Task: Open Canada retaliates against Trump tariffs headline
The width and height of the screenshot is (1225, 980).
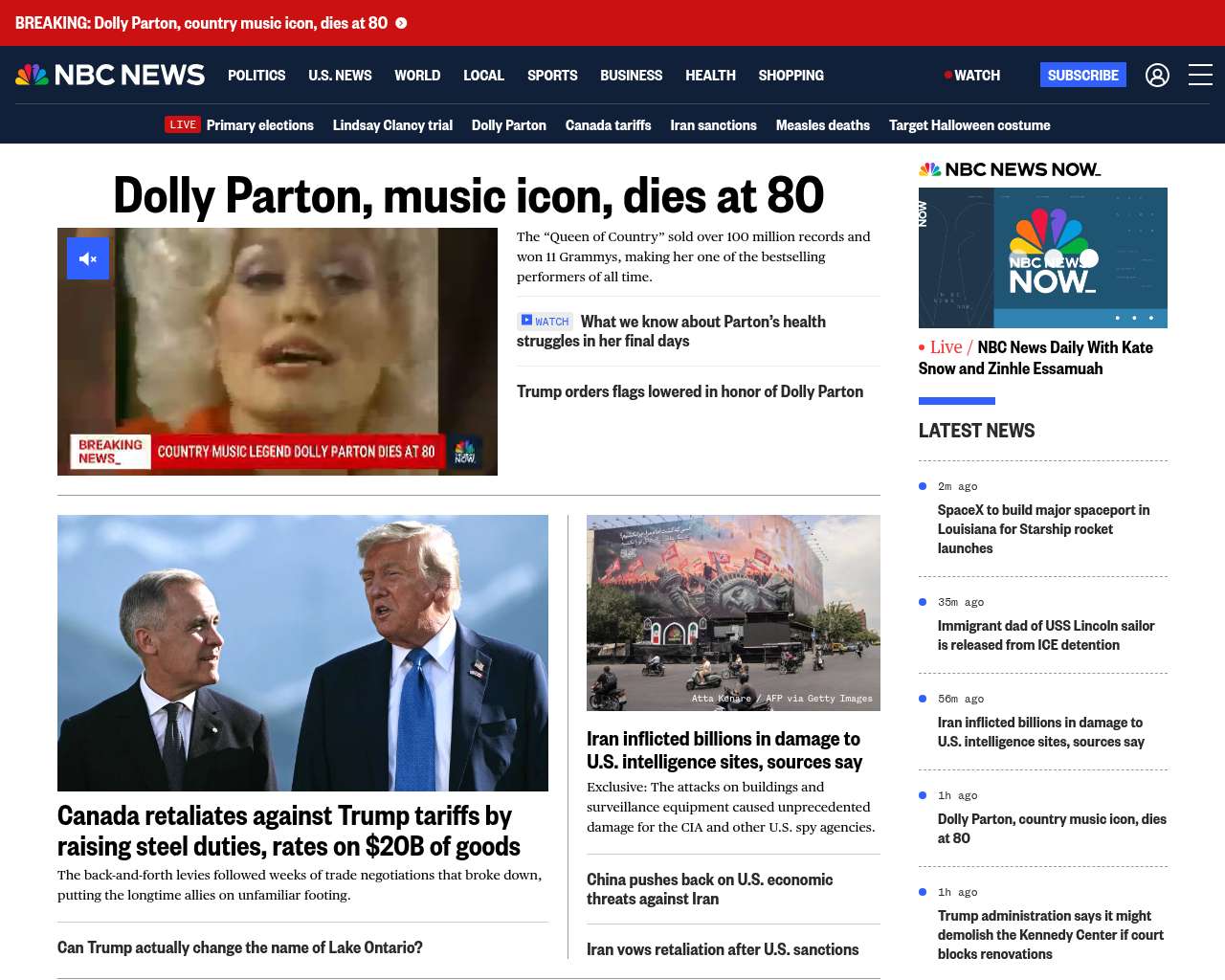Action: click(289, 831)
